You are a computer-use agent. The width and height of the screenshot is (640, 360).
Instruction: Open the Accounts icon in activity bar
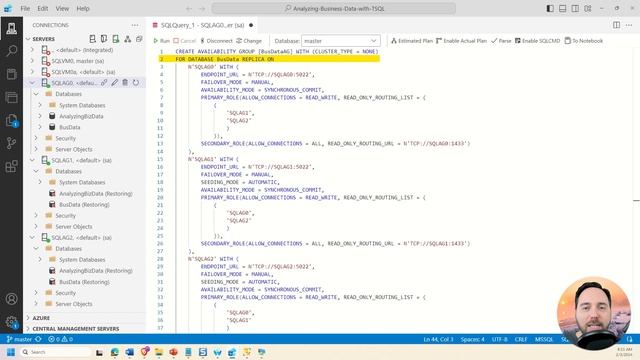(x=11, y=299)
